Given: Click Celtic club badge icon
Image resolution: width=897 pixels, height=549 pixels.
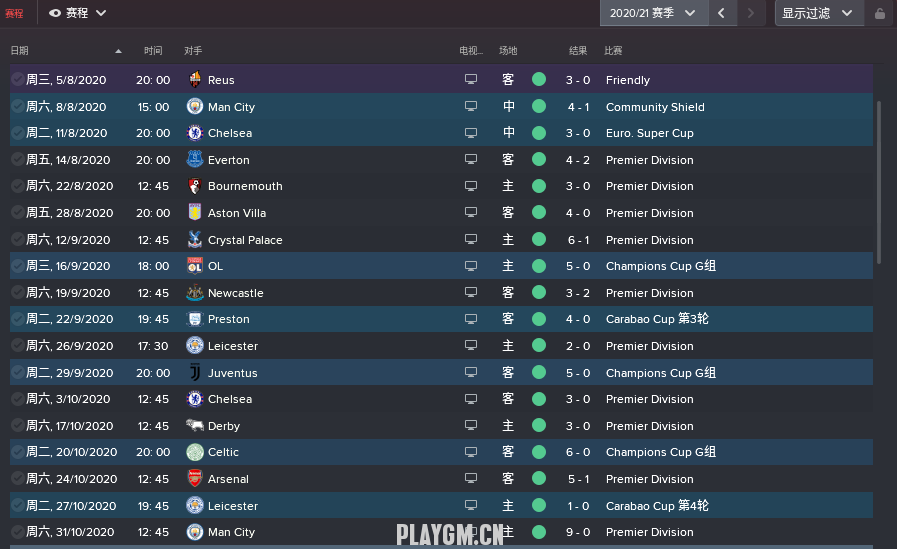Looking at the screenshot, I should click(195, 452).
